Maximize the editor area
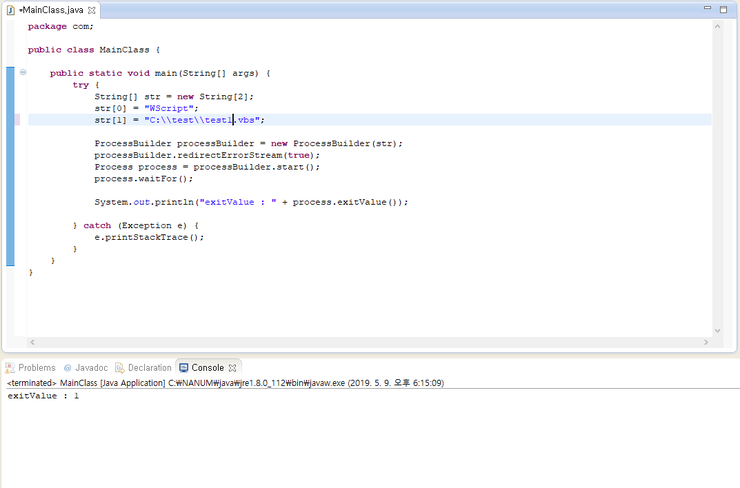740x488 pixels. coord(724,8)
